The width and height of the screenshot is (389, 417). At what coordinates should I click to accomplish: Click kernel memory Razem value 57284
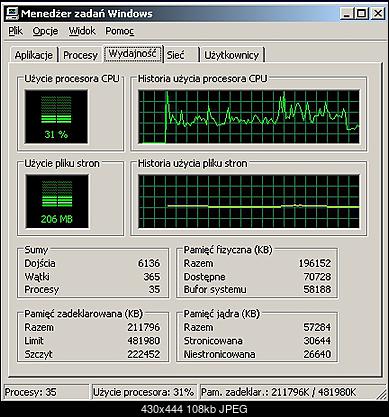[317, 327]
